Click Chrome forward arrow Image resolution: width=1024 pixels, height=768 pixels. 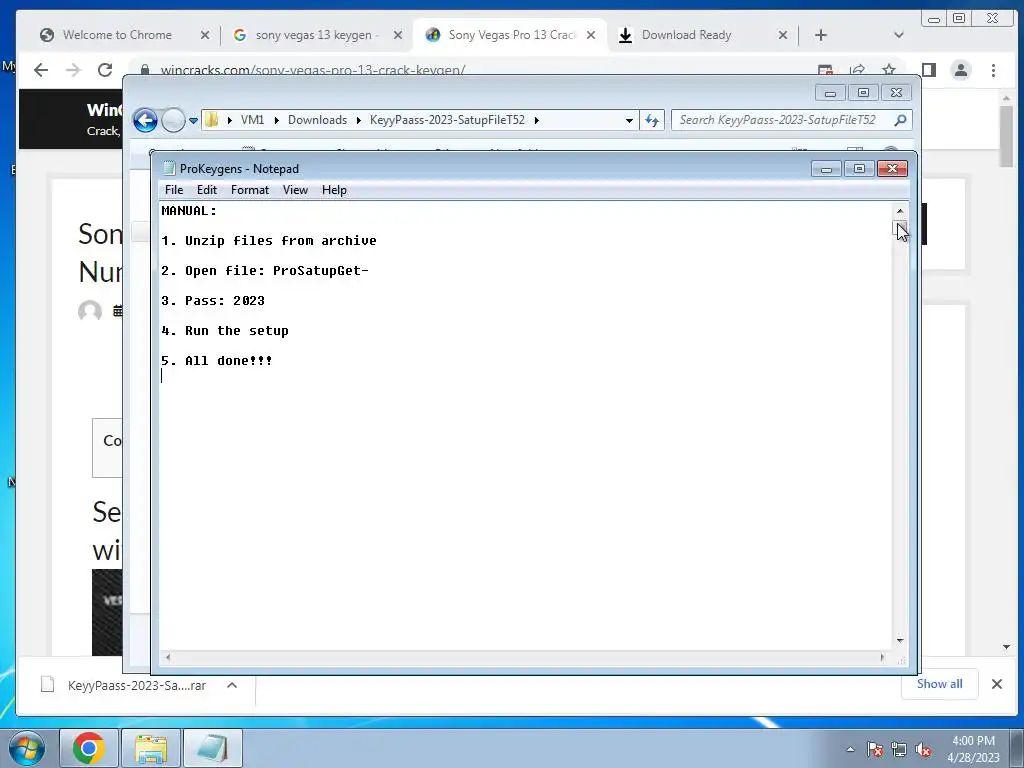73,70
